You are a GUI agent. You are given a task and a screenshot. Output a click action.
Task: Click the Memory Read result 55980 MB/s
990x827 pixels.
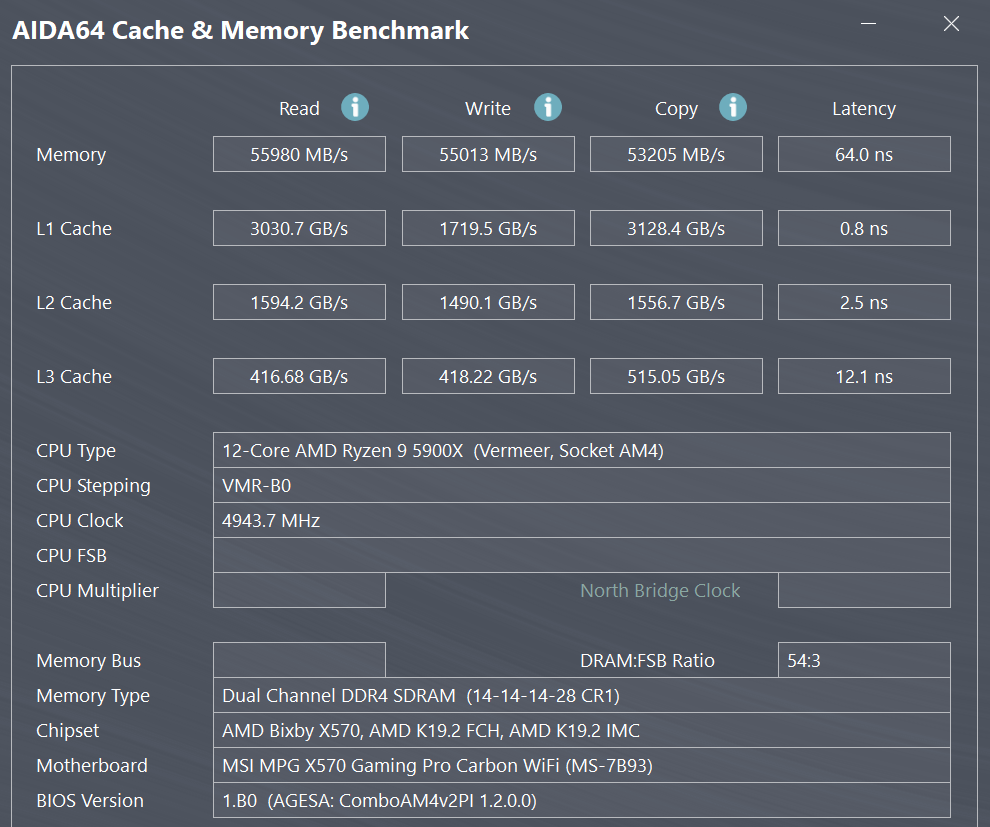(299, 155)
